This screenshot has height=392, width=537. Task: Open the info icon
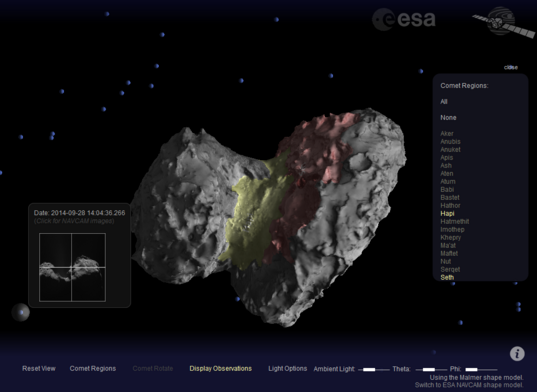tap(517, 354)
